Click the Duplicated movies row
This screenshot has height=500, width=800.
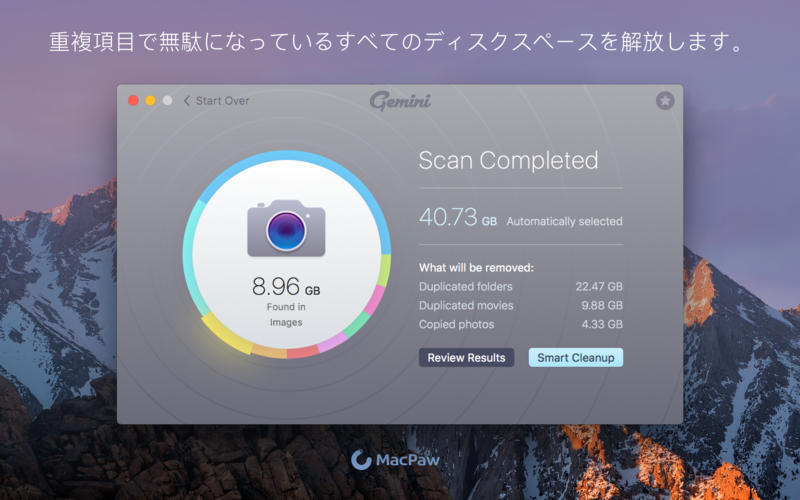tap(520, 306)
